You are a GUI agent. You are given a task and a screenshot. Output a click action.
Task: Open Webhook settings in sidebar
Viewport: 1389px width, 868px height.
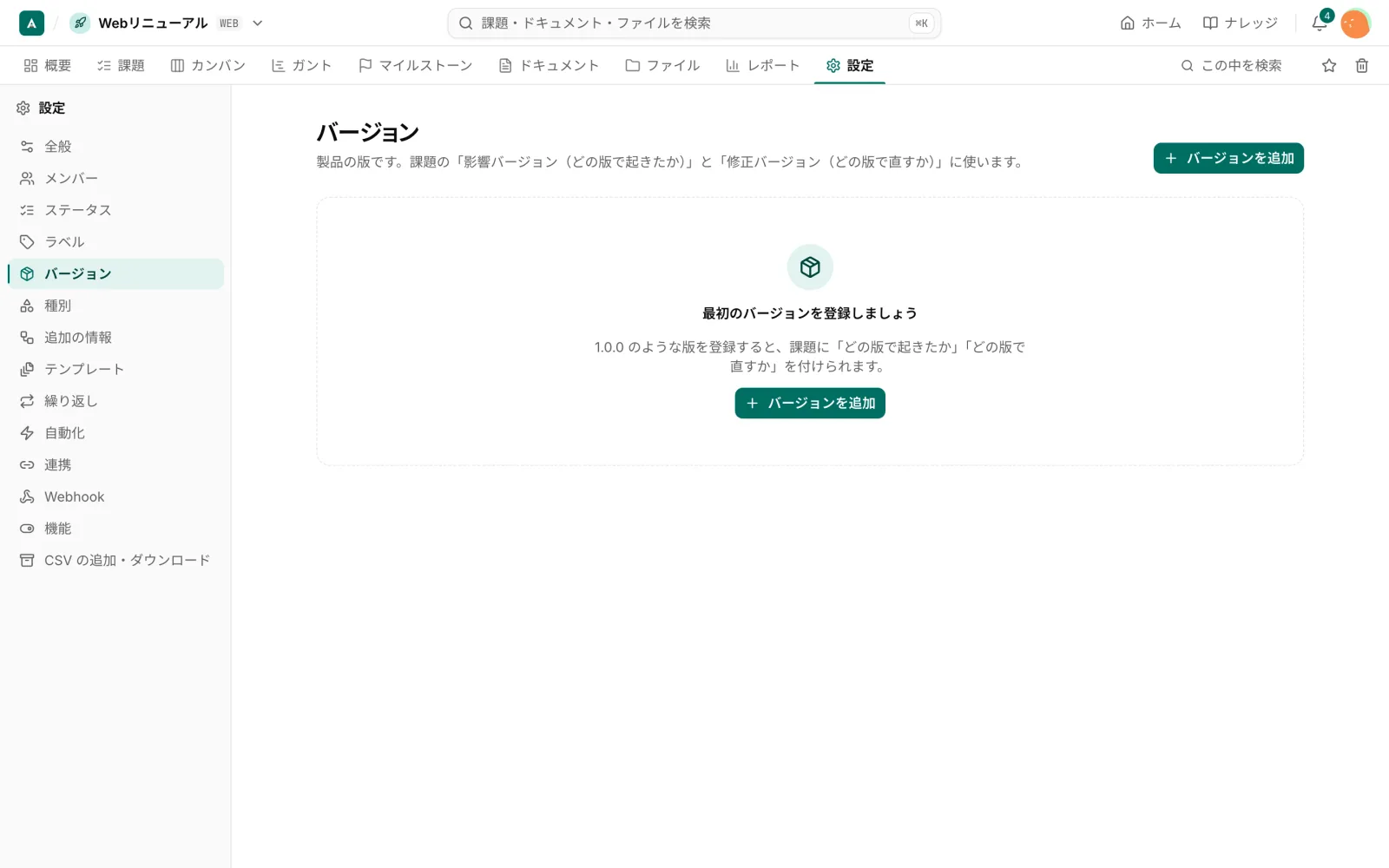tap(115, 496)
